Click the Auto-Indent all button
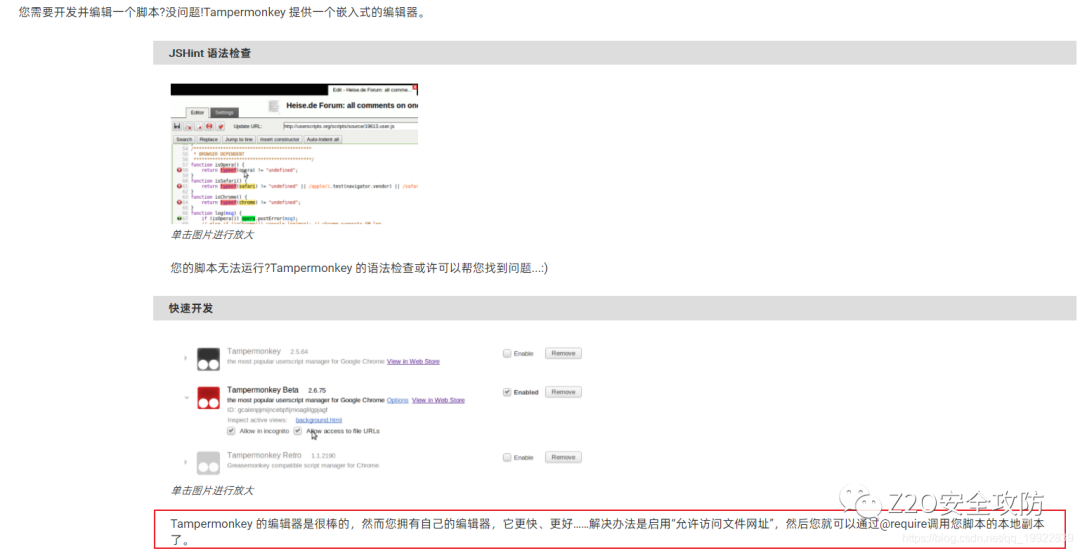This screenshot has height=551, width=1080. tap(323, 139)
